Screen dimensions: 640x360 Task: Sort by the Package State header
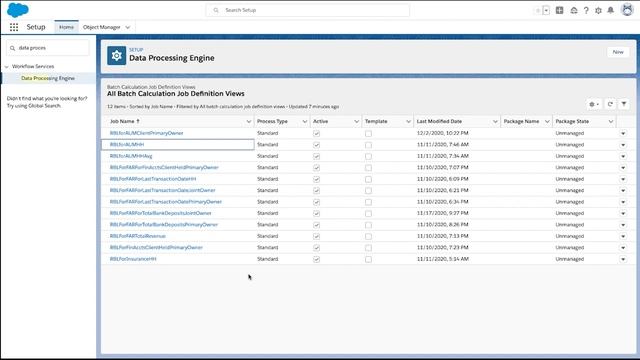(x=572, y=121)
